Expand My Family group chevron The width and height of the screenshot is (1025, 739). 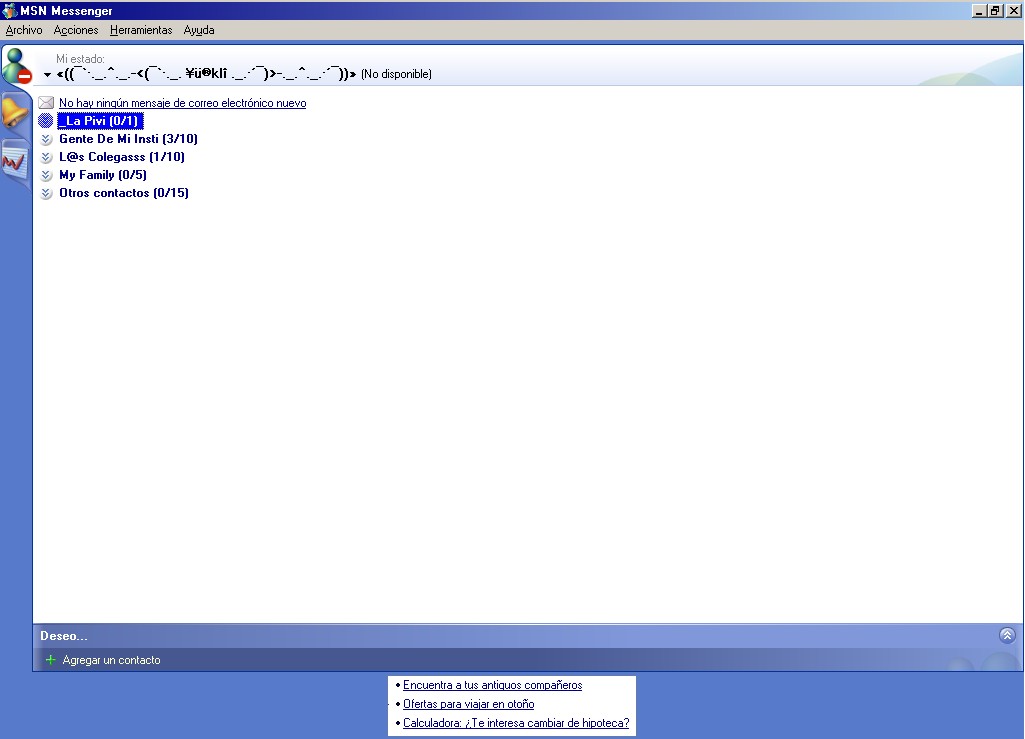point(46,175)
